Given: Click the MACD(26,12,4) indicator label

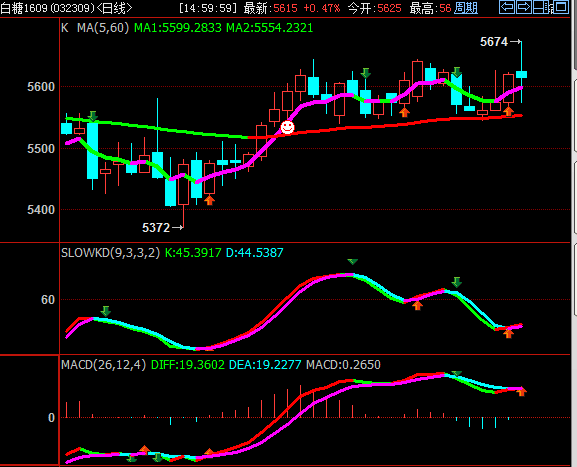Looking at the screenshot, I should [x=103, y=365].
